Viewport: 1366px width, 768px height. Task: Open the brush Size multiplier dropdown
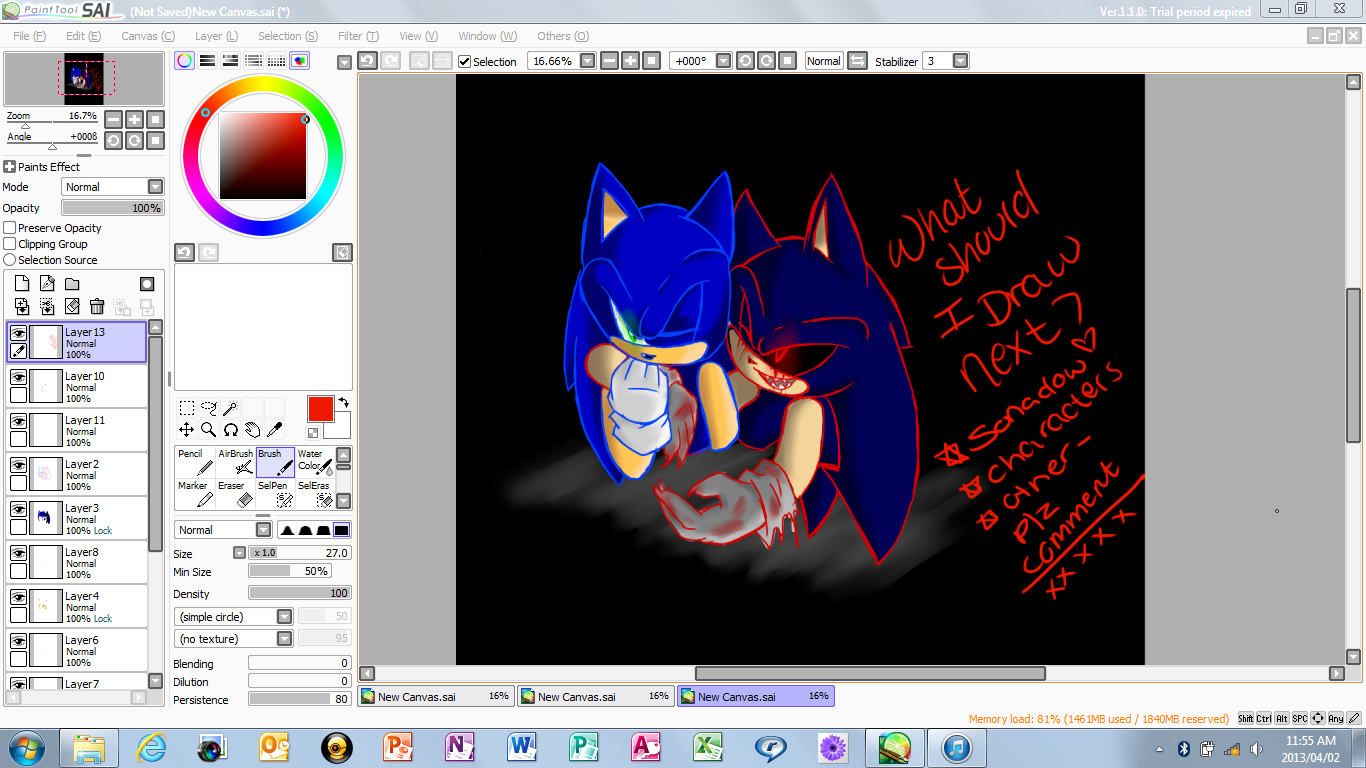pyautogui.click(x=239, y=553)
